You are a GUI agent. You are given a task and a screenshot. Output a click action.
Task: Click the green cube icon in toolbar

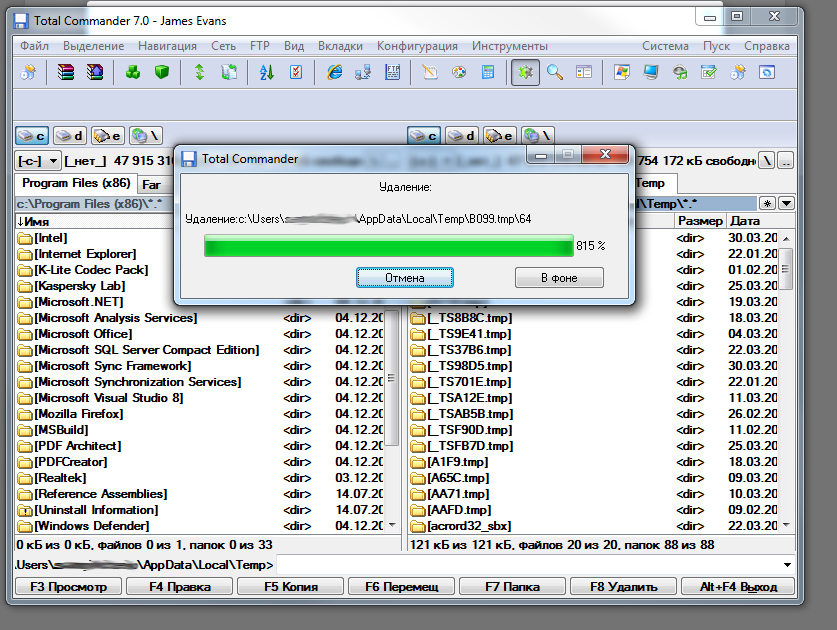pos(161,72)
